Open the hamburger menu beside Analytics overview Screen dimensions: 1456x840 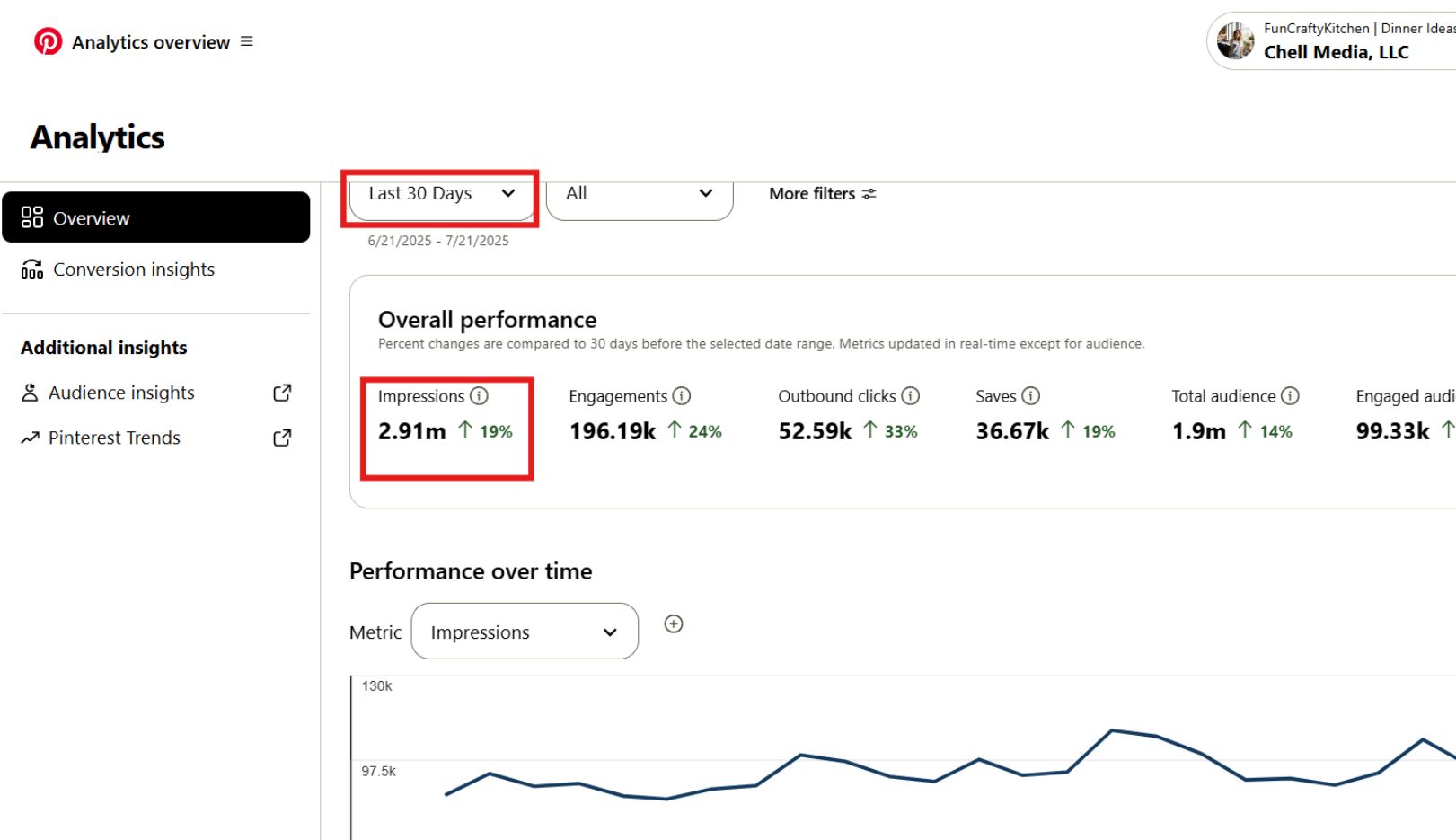coord(247,41)
